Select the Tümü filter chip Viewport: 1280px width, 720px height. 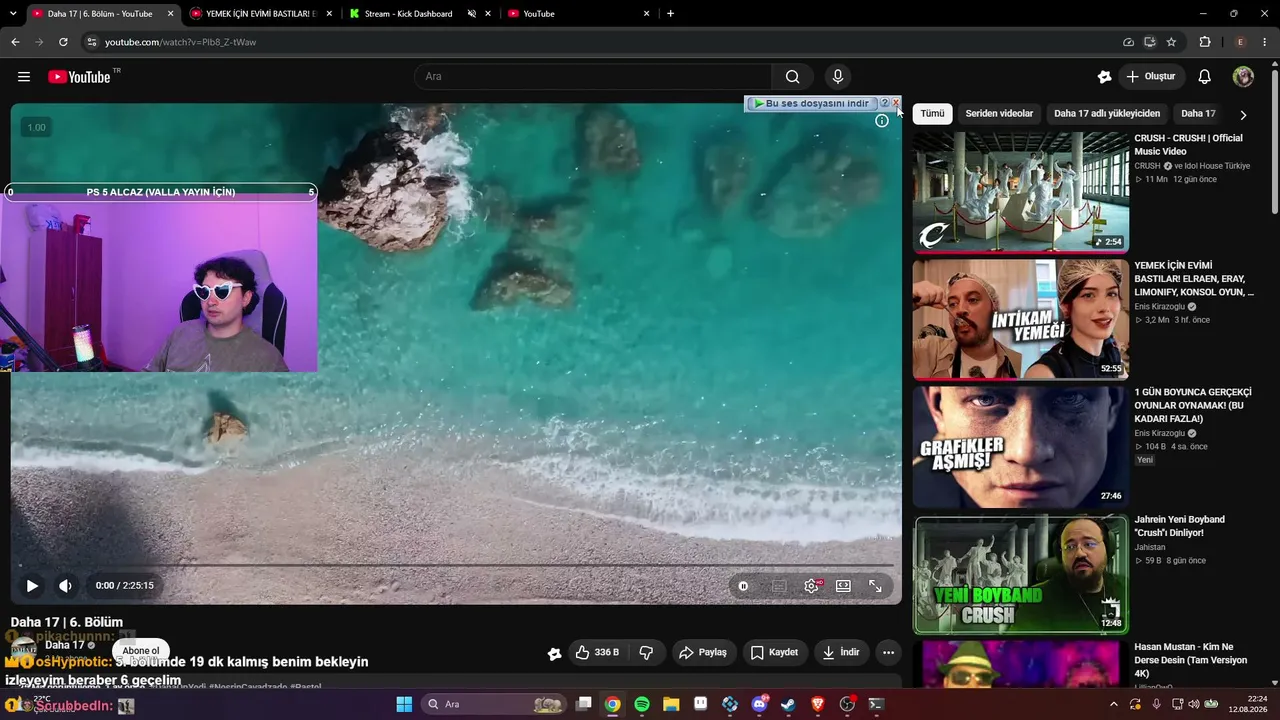click(932, 114)
